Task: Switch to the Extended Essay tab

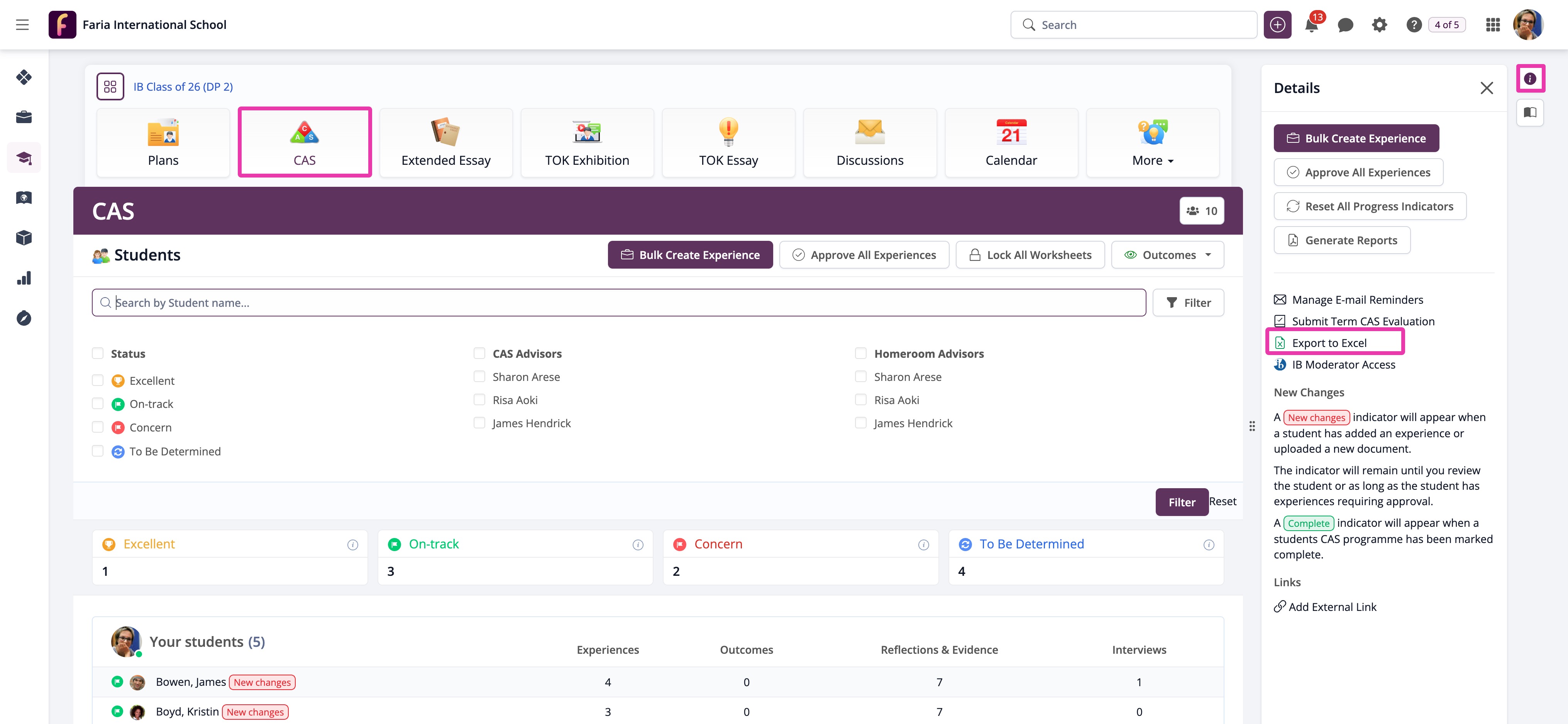Action: (445, 144)
